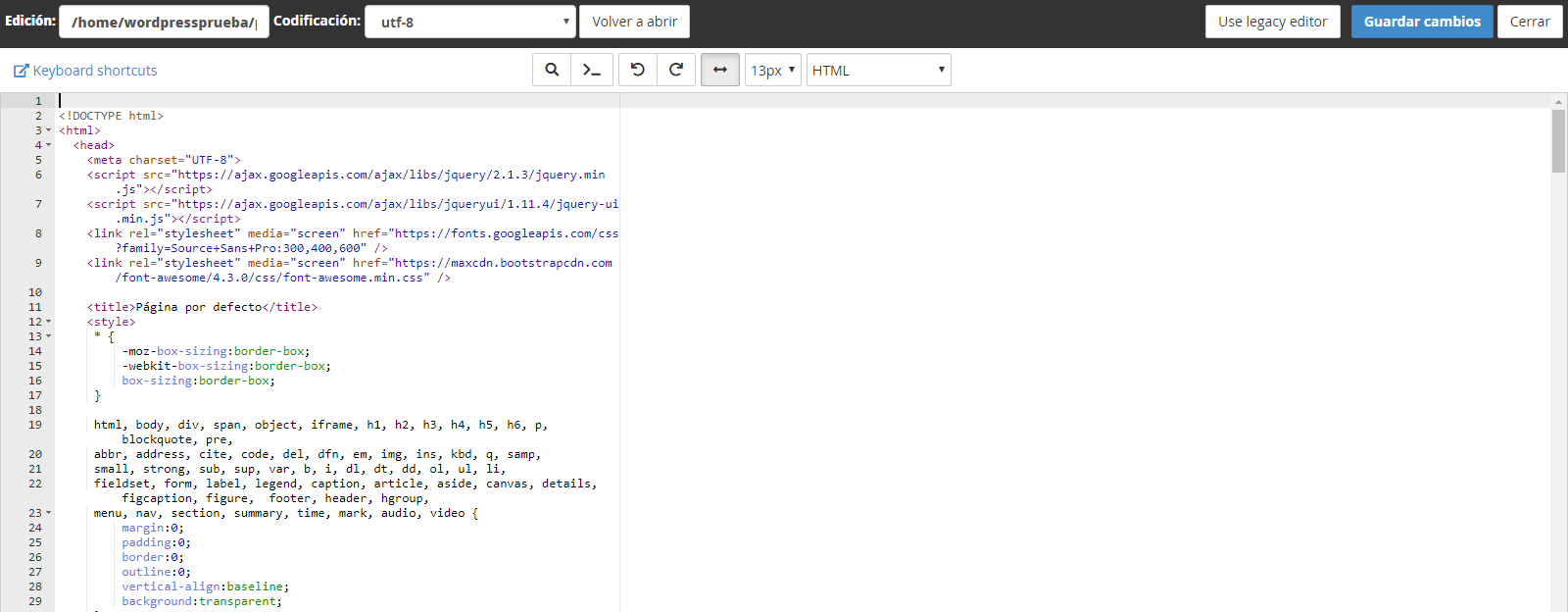Viewport: 1568px width, 612px height.
Task: Click the line starting with small, strong
Action: click(x=300, y=469)
